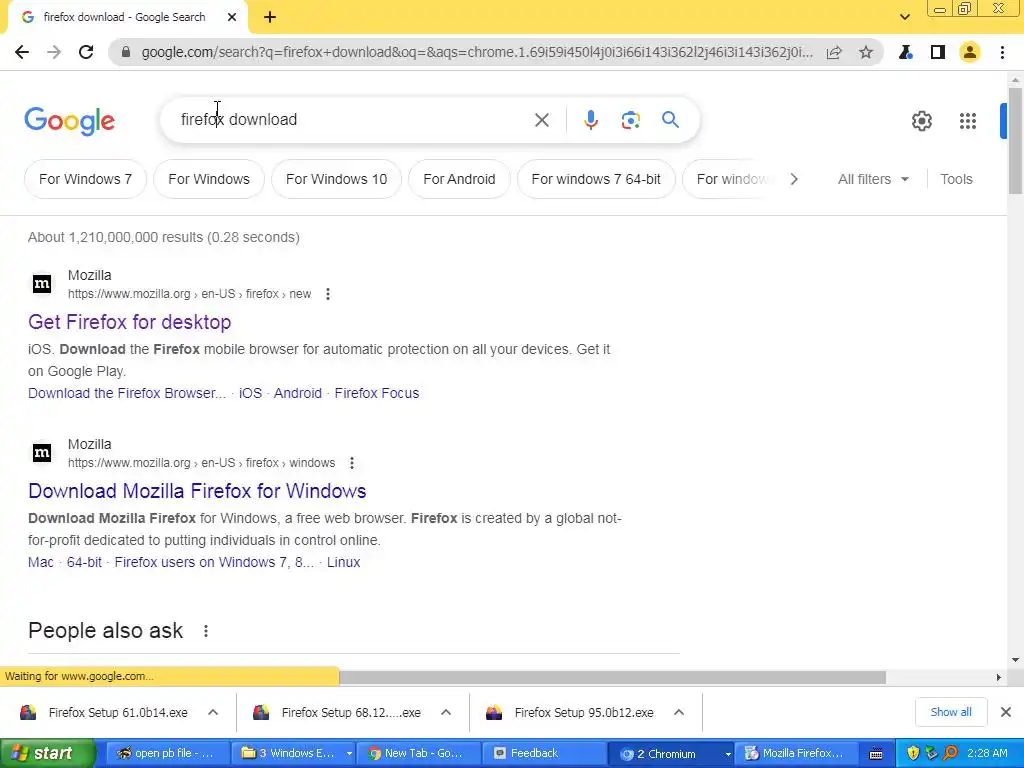Screen dimensions: 1024x768
Task: Click the browser forward arrow
Action: pos(54,52)
